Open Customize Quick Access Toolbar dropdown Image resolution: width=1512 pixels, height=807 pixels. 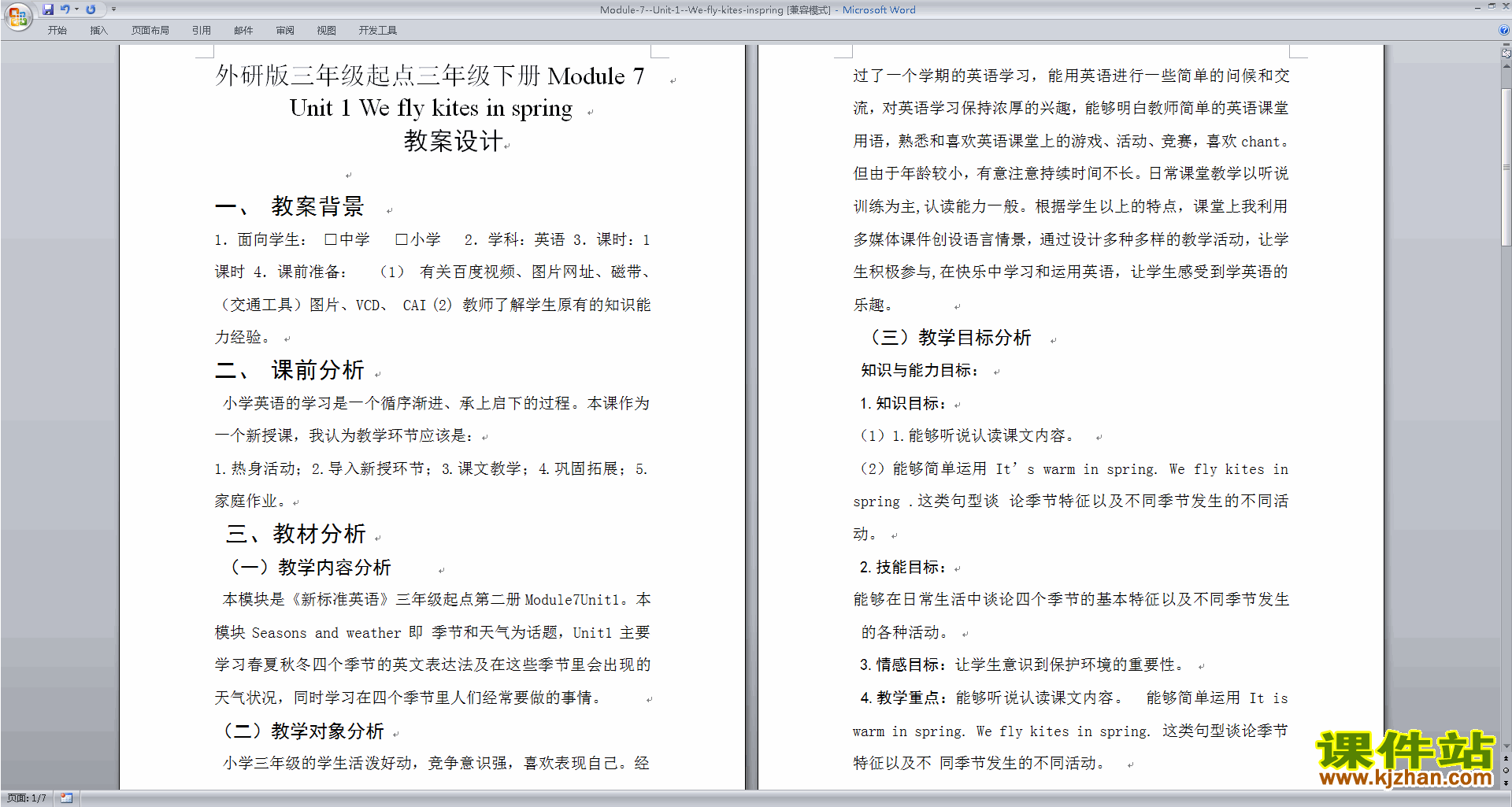(x=113, y=9)
